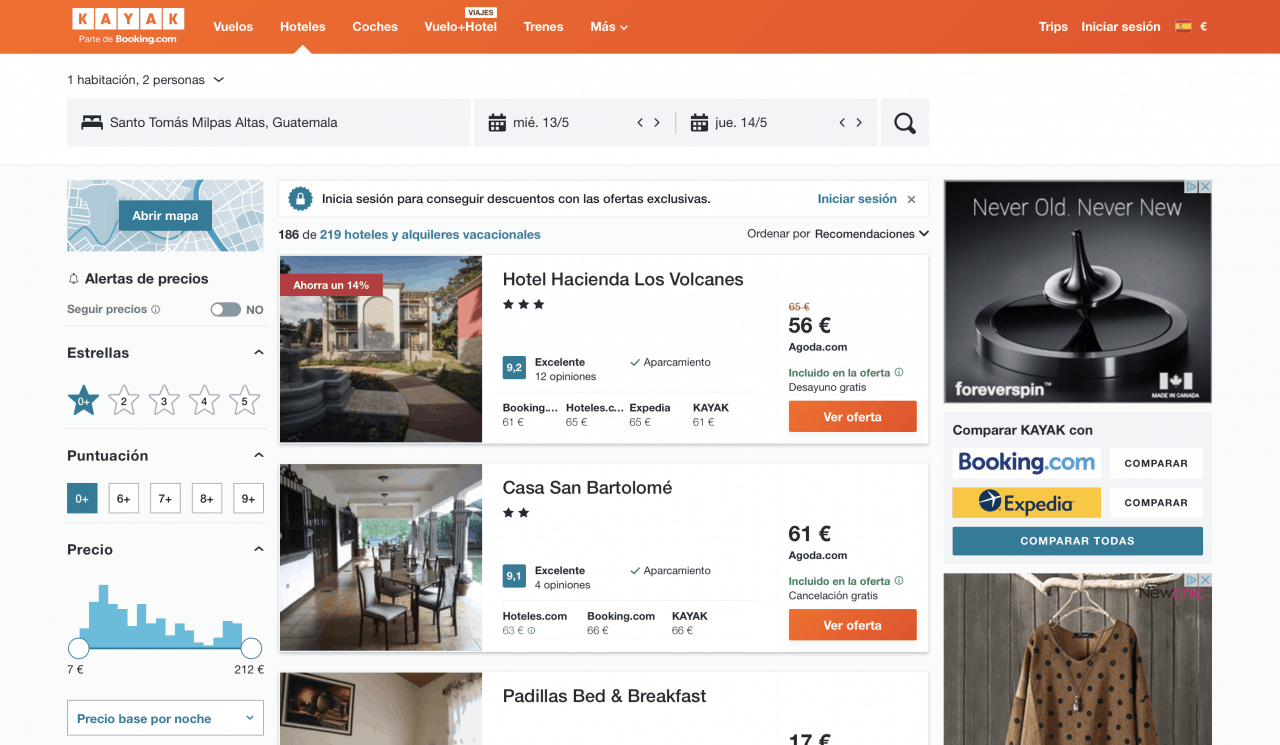Image resolution: width=1280 pixels, height=745 pixels.
Task: Click Ver oferta for Casa San Bartolomé
Action: [x=853, y=625]
